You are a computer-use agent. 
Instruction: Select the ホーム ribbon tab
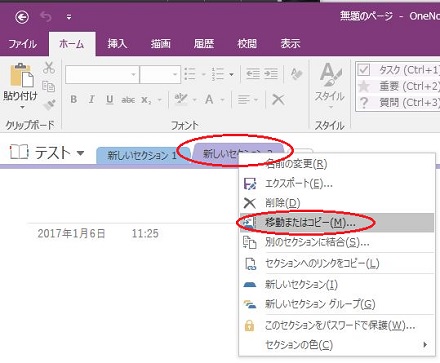point(72,44)
